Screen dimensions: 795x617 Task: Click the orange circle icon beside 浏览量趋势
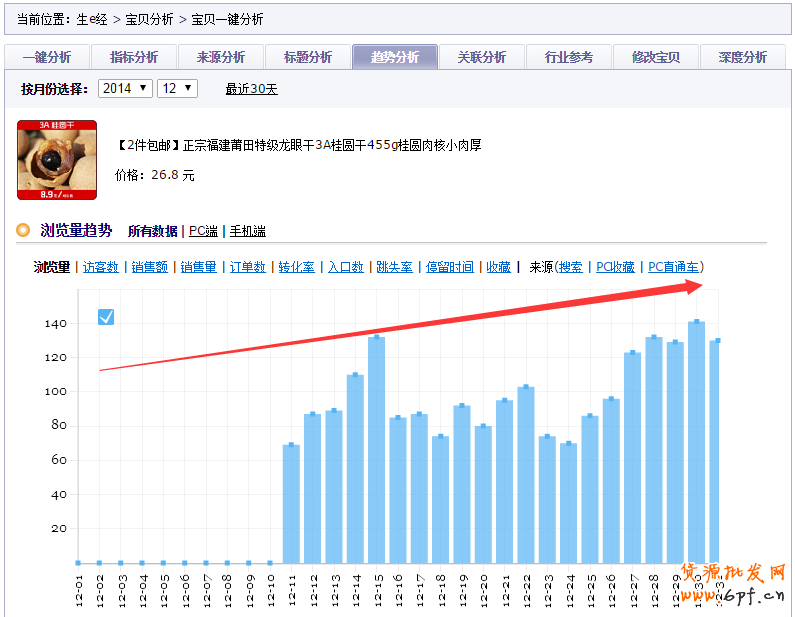(x=23, y=231)
